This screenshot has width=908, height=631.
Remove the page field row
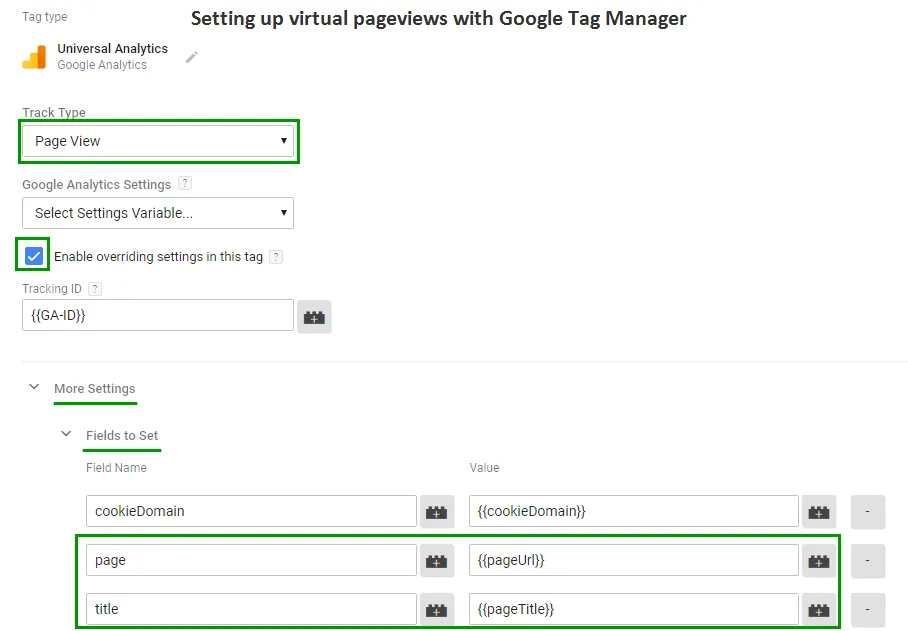pyautogui.click(x=867, y=560)
